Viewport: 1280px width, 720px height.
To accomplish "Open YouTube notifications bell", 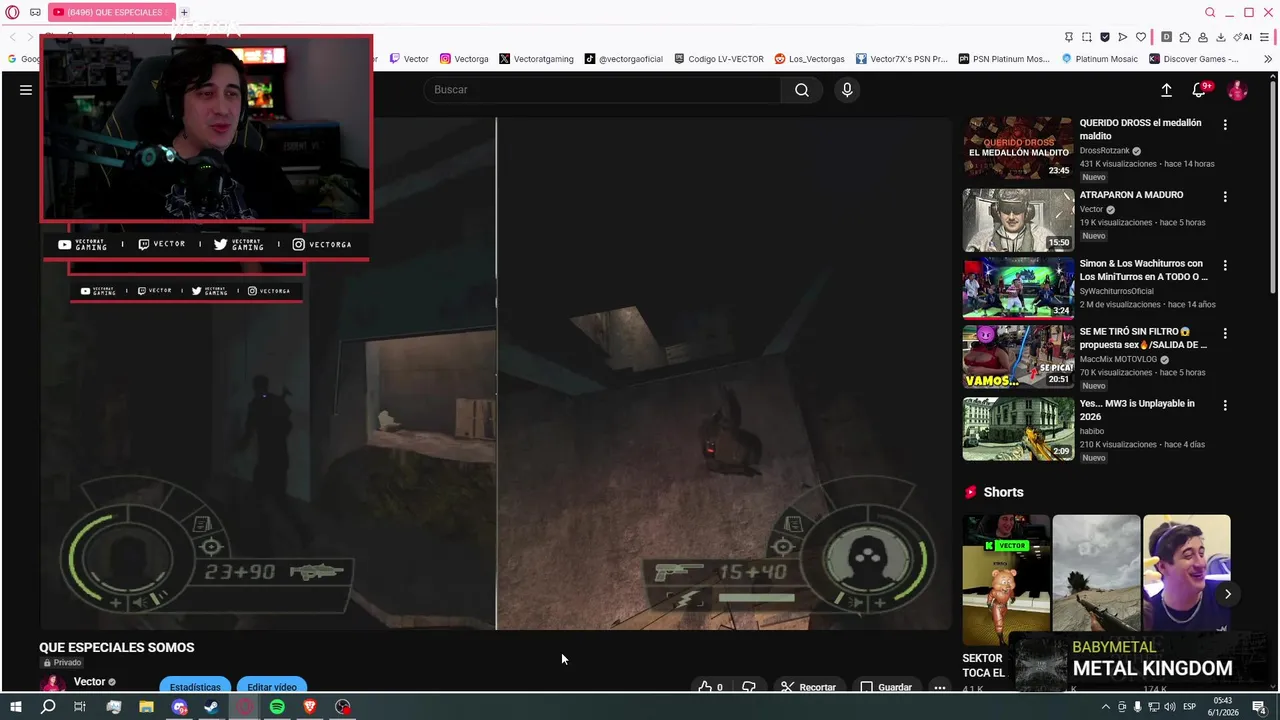I will (1199, 90).
